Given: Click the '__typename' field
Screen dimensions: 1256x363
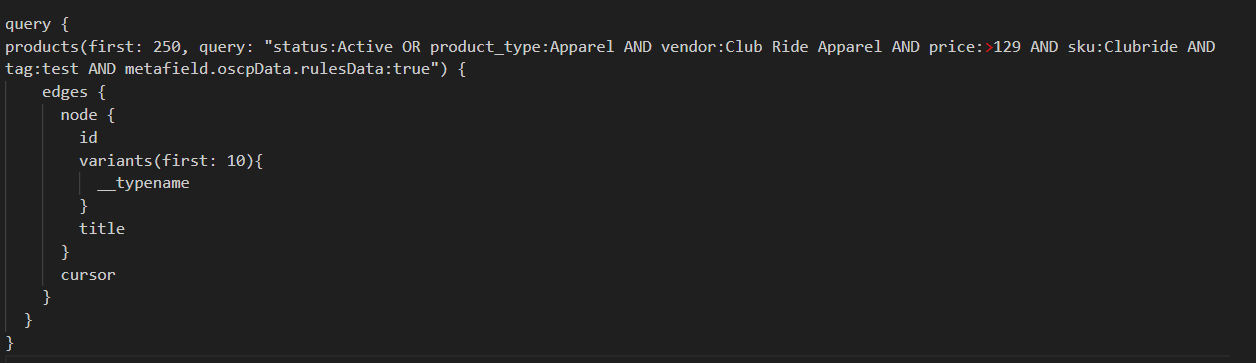Looking at the screenshot, I should coord(143,183).
